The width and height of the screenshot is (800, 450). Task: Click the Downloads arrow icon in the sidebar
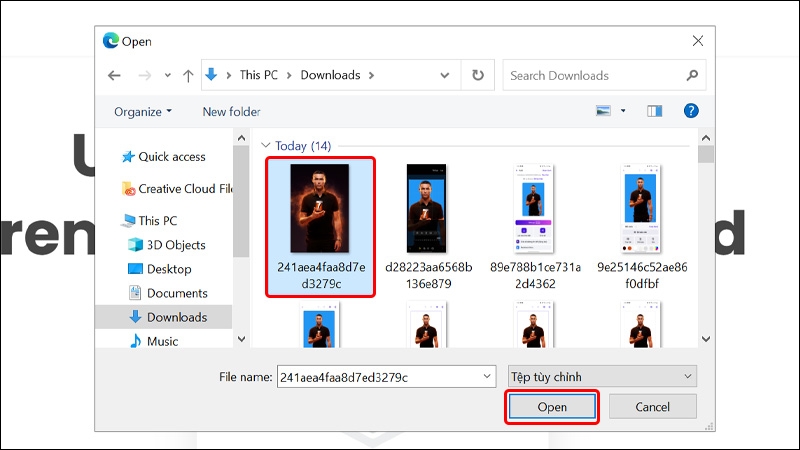[135, 317]
